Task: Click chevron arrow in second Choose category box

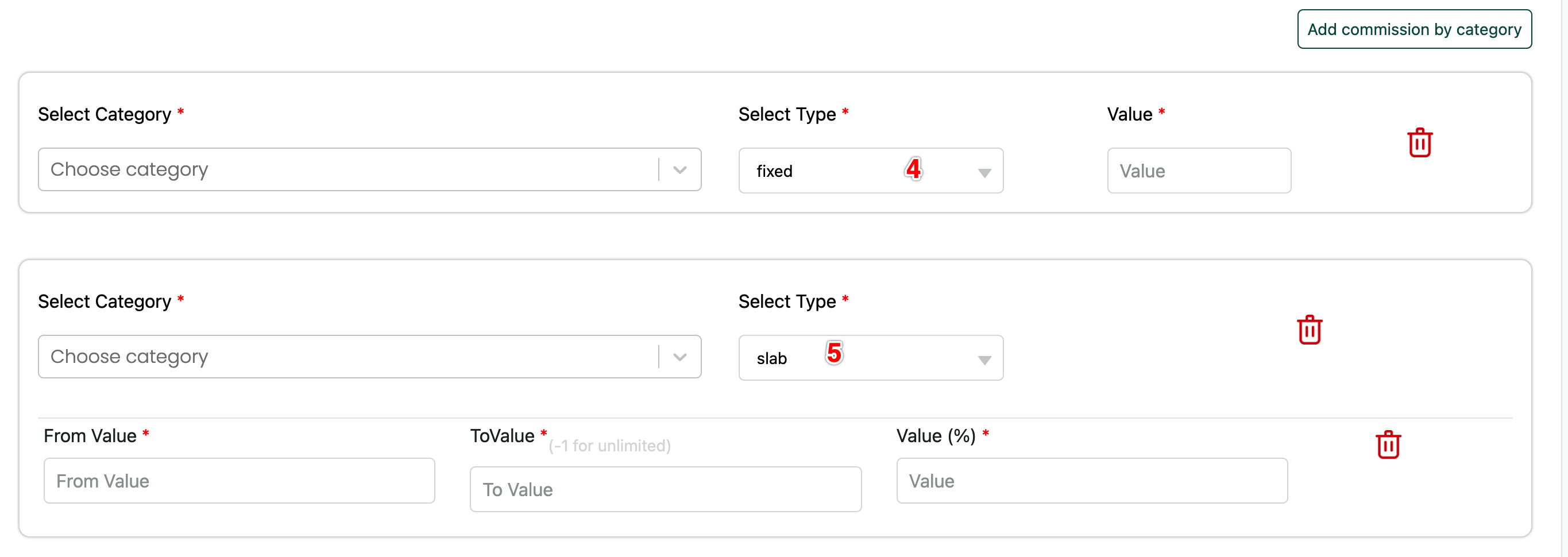Action: 679,357
